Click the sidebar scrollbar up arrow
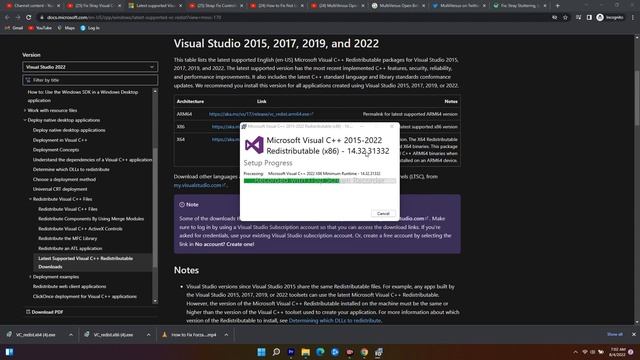Viewport: 640px width, 360px height. (155, 91)
